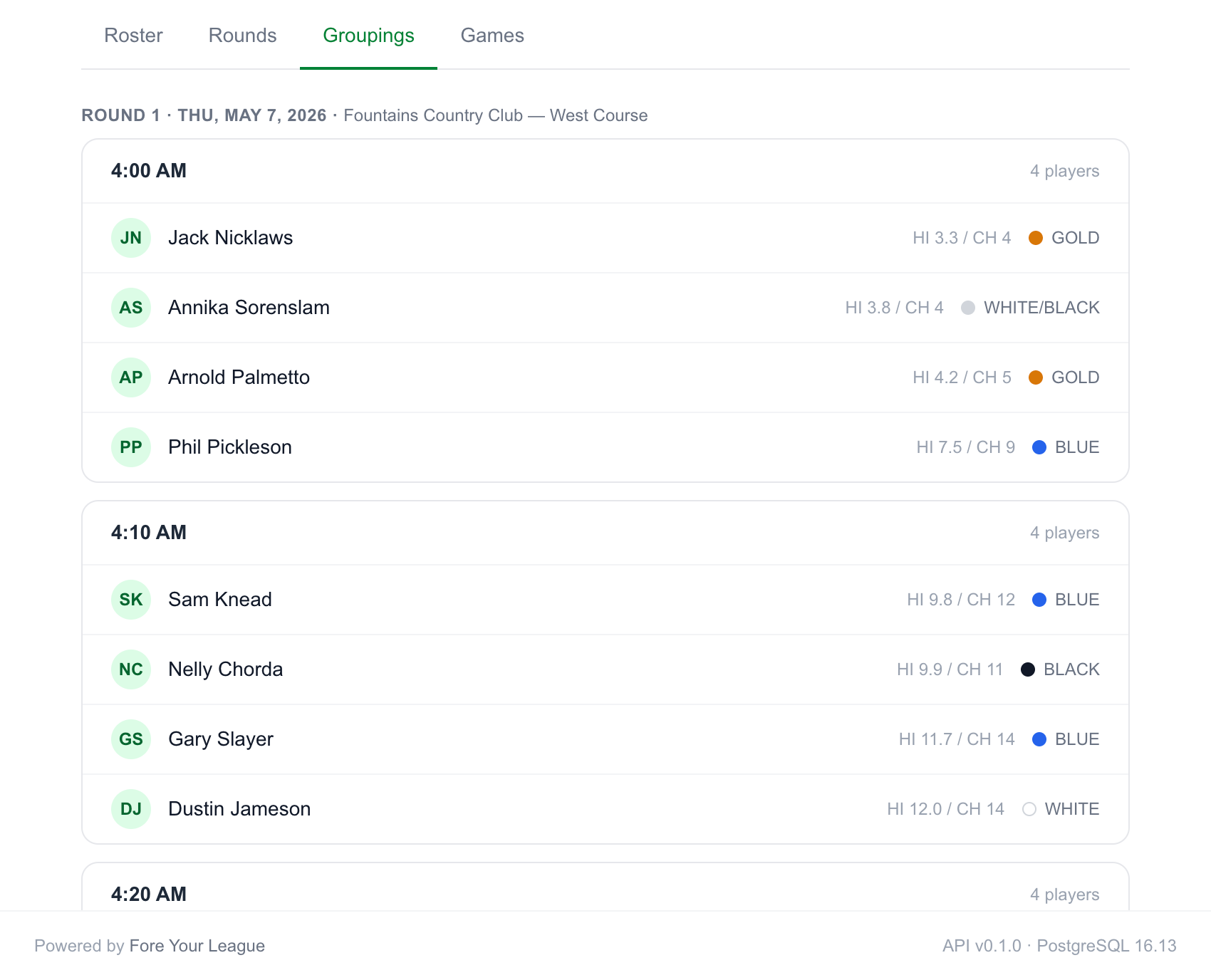Select the Groupings tab
Viewport: 1211px width, 980px height.
368,36
